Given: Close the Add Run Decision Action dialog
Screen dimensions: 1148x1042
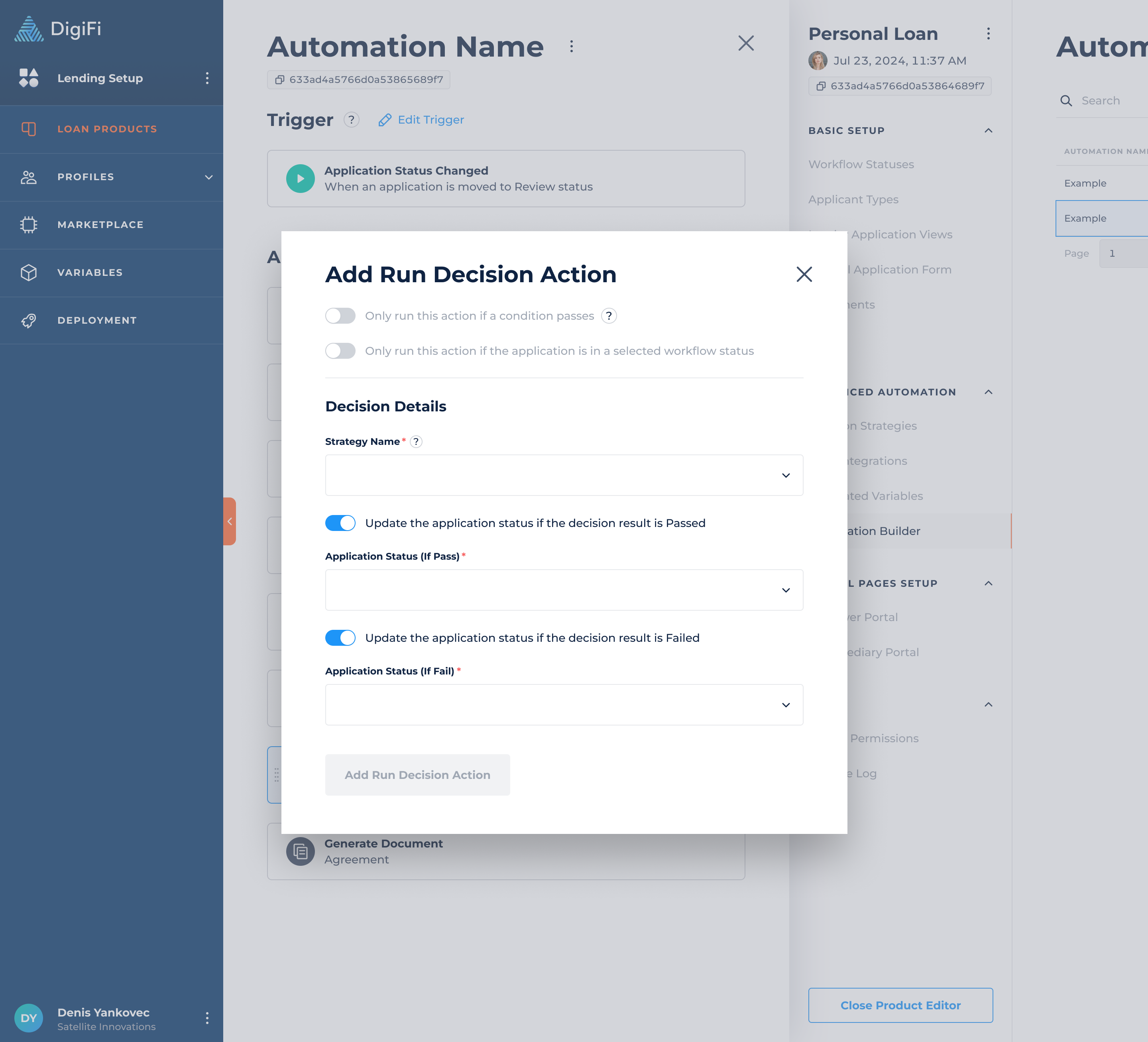Looking at the screenshot, I should pyautogui.click(x=804, y=274).
